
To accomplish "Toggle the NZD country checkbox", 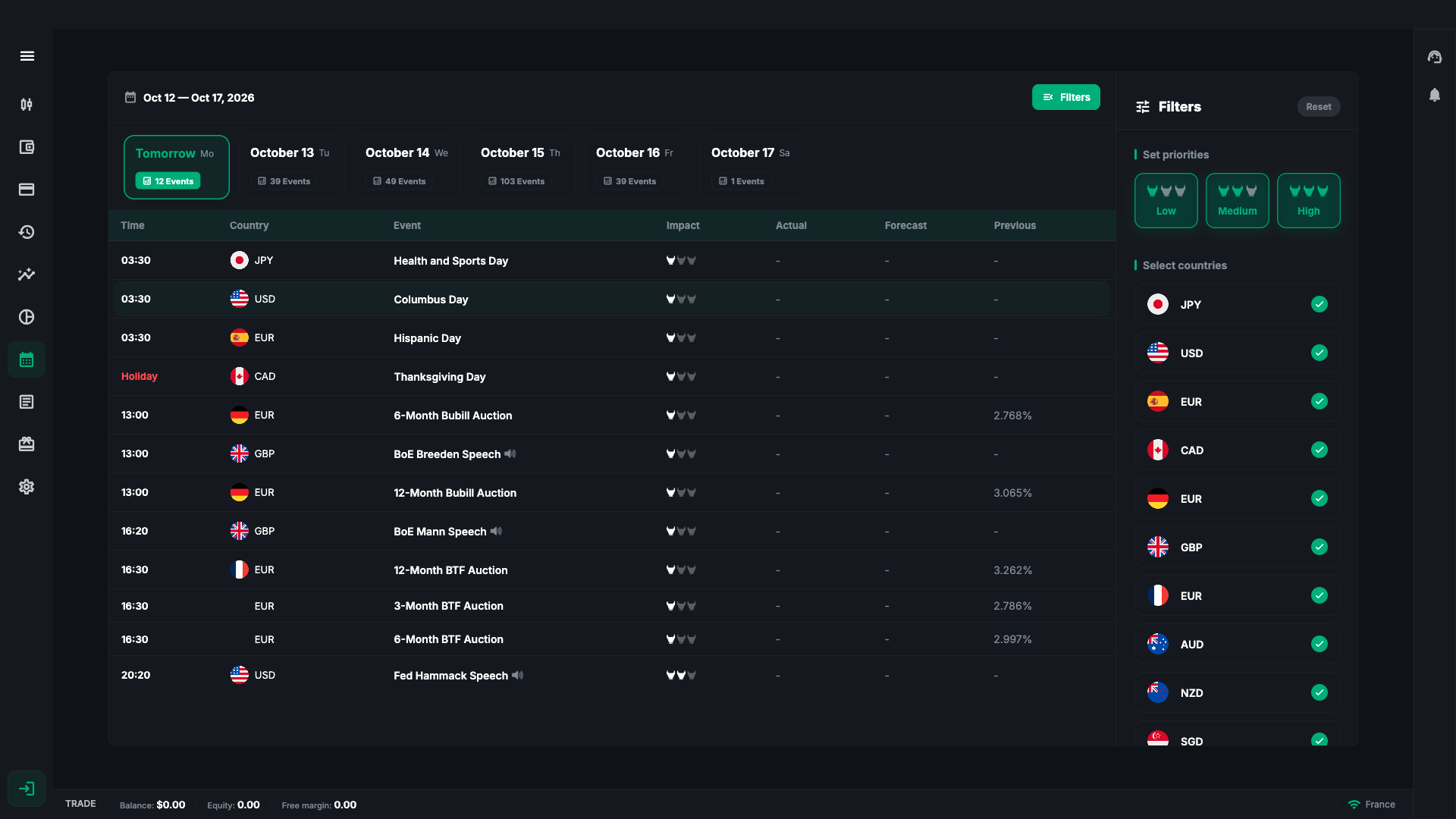I will (1319, 692).
